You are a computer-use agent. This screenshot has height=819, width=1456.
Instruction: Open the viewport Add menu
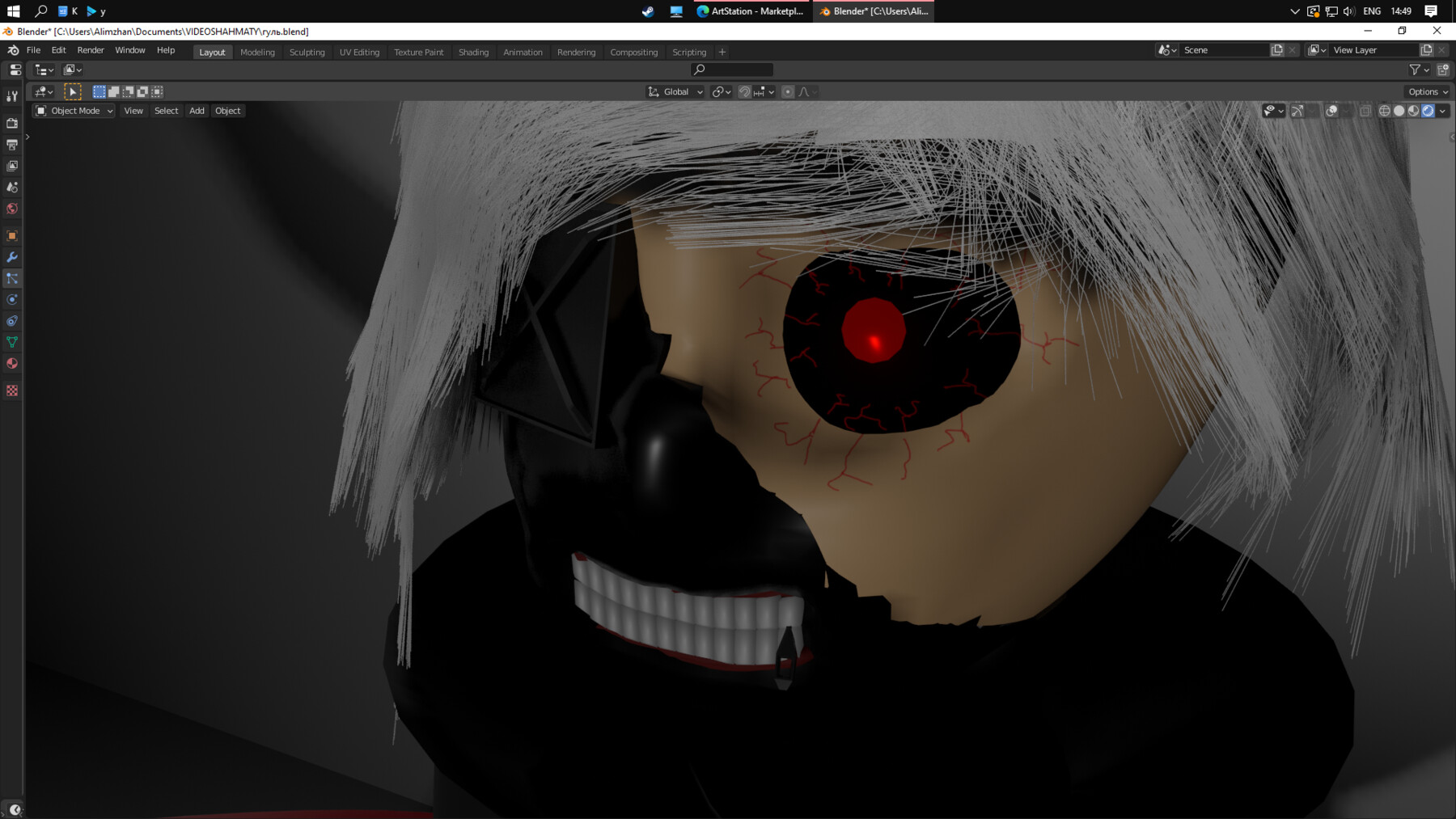197,111
